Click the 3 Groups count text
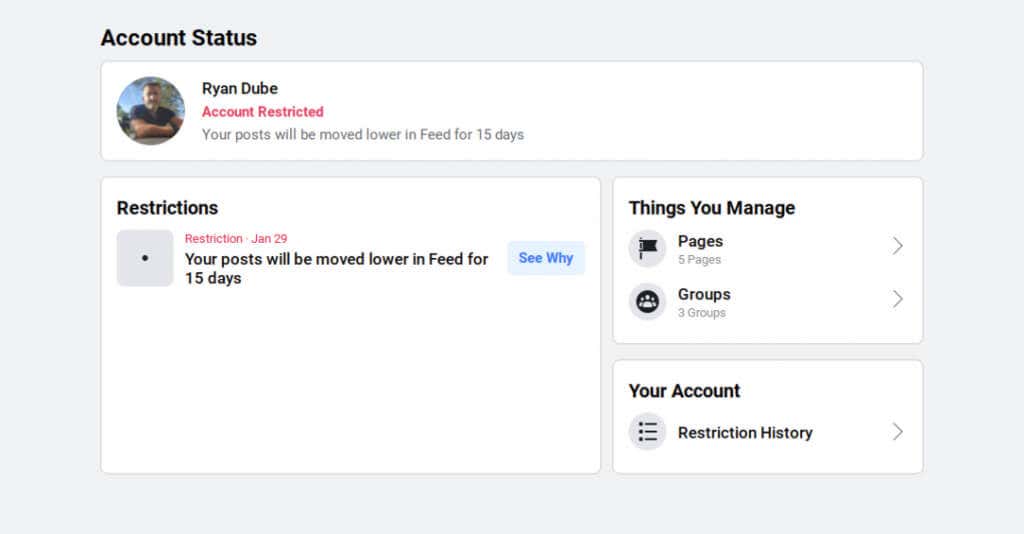 (702, 313)
